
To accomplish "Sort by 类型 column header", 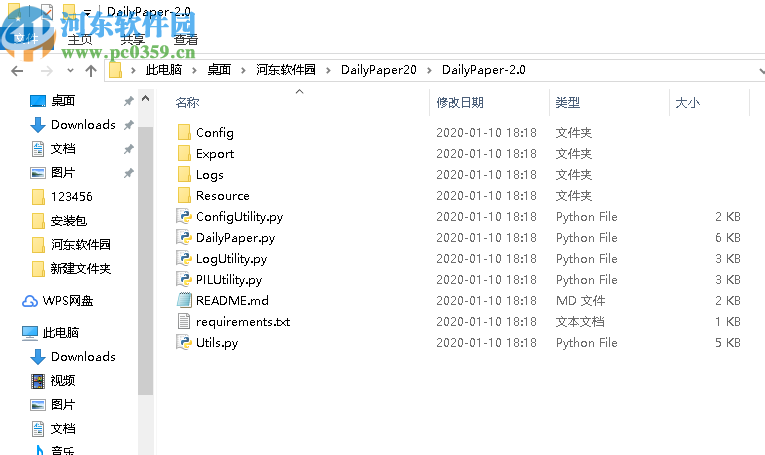I will (567, 102).
